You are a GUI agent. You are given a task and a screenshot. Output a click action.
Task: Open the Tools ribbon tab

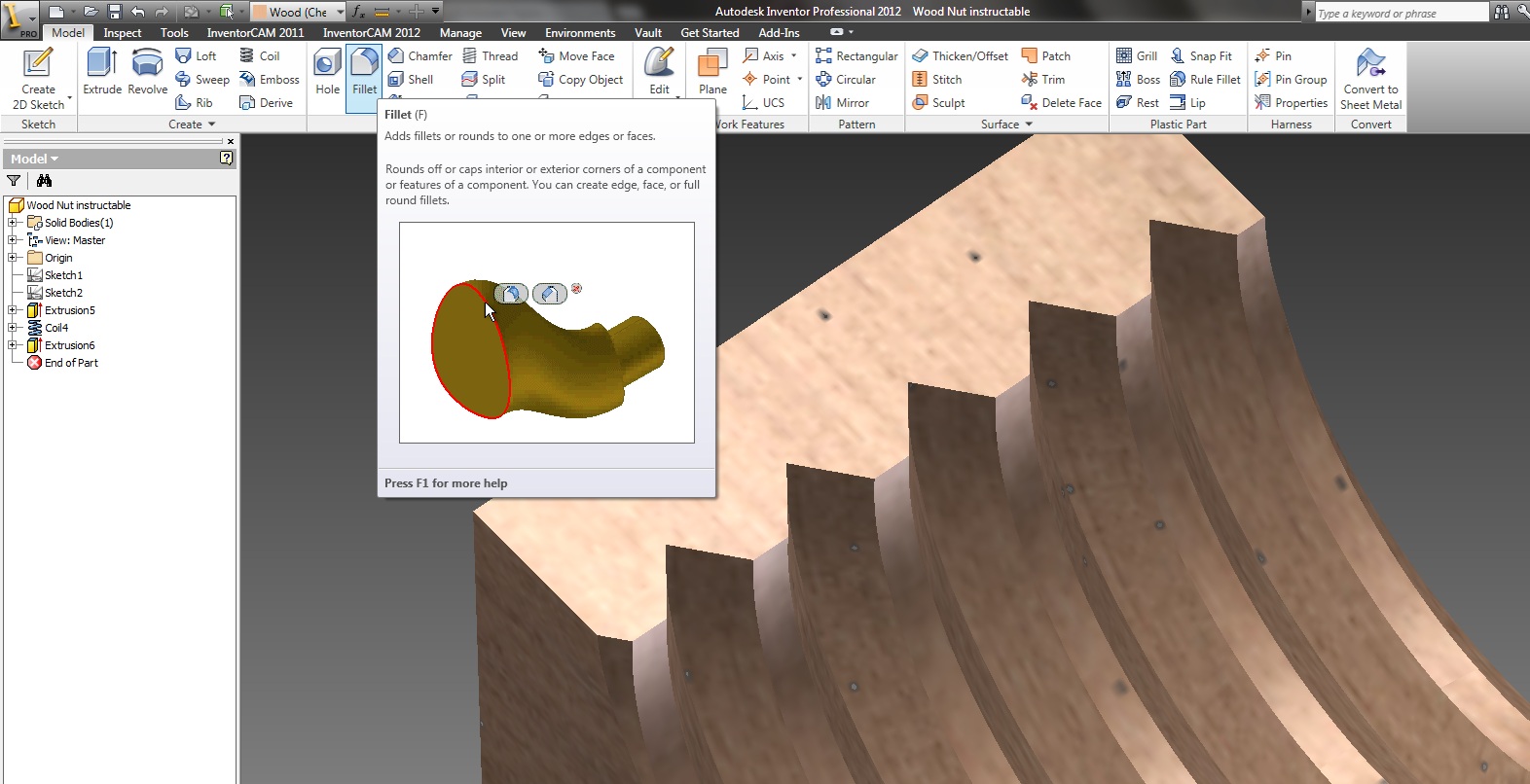174,33
